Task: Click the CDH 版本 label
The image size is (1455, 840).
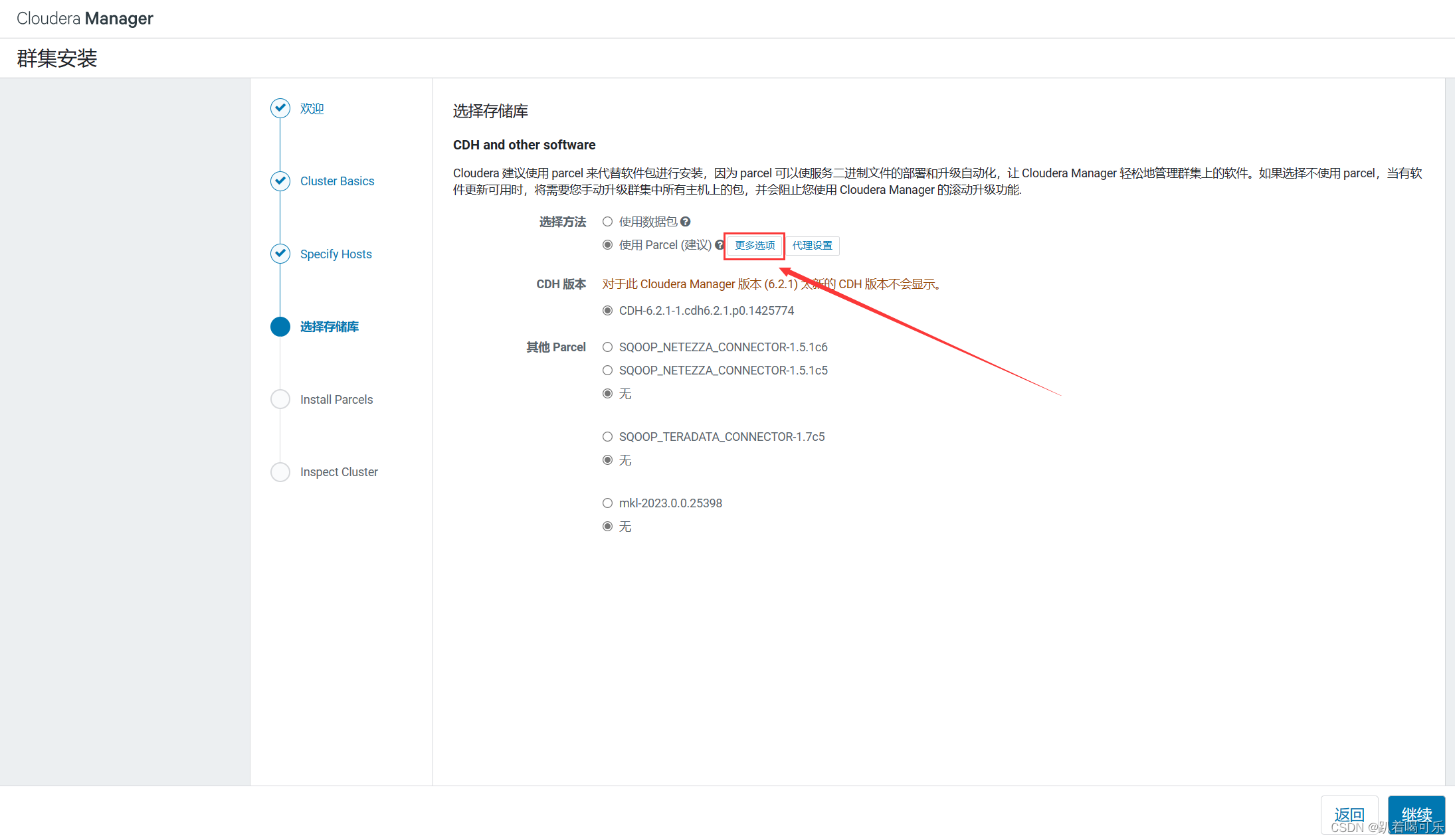Action: [x=561, y=284]
